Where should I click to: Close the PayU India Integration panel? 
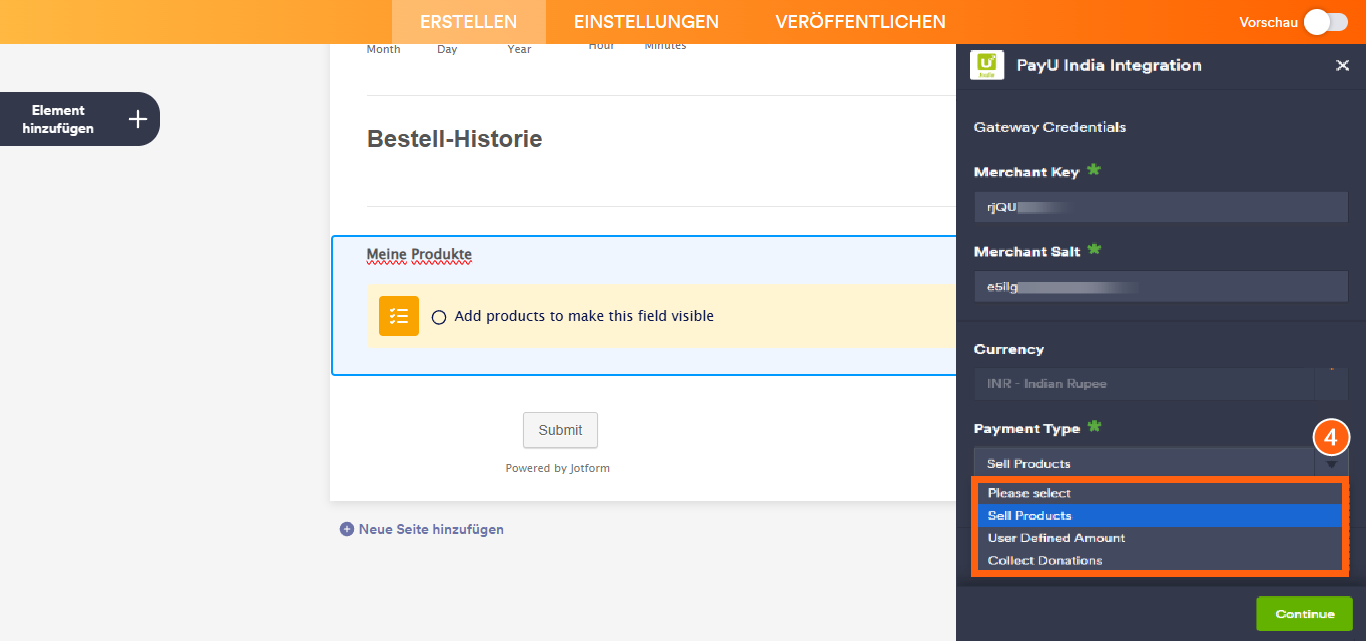click(x=1343, y=65)
